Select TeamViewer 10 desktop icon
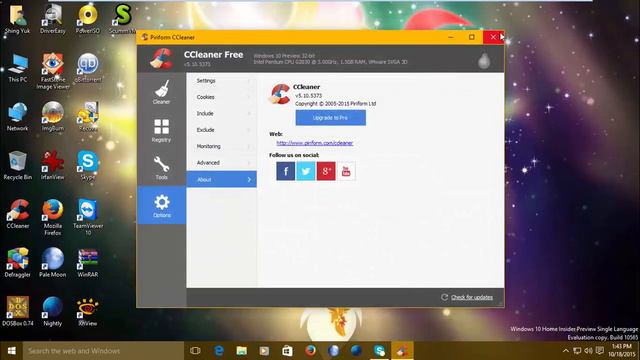This screenshot has height=360, width=640. coord(88,218)
